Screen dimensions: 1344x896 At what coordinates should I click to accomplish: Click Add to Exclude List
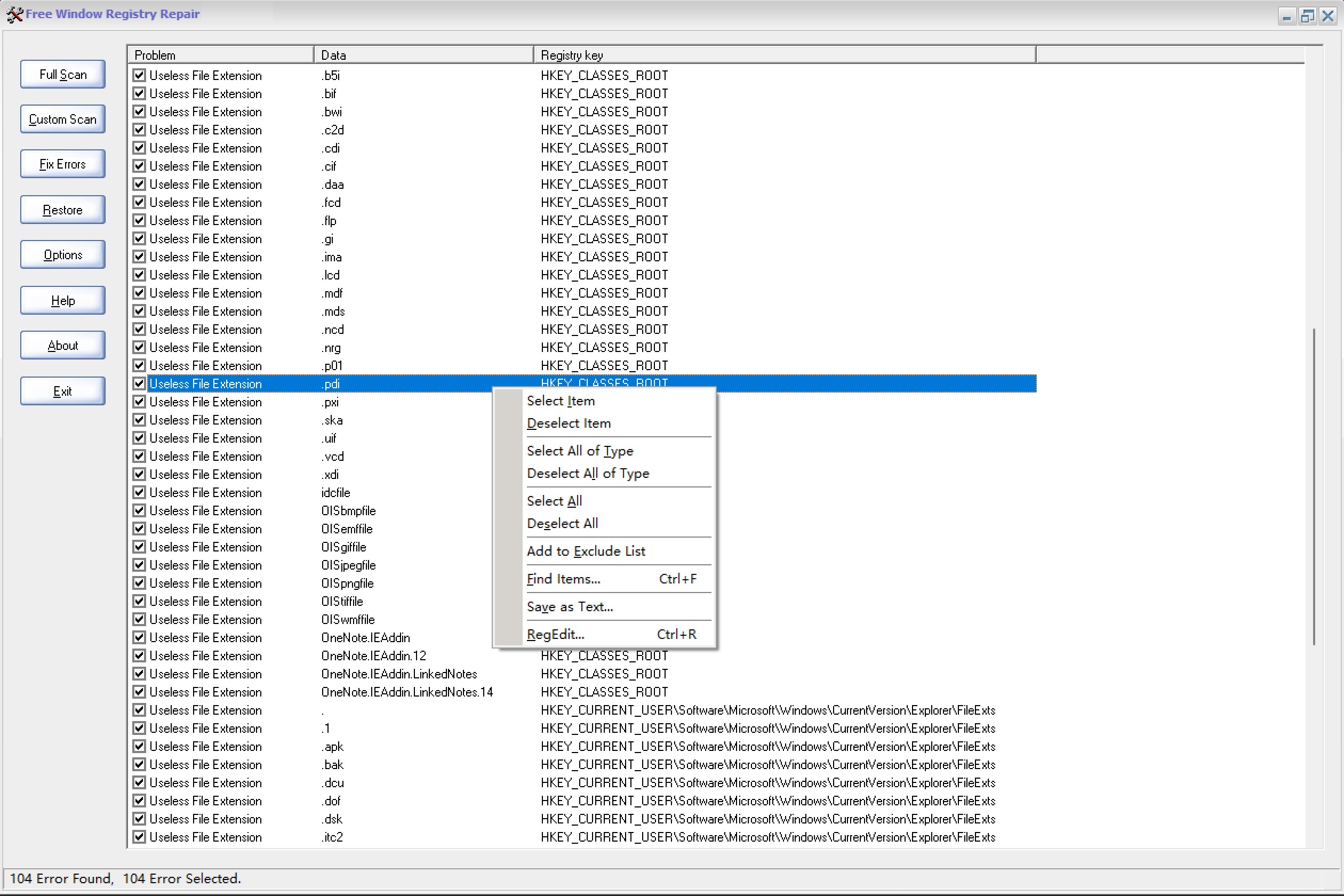coord(586,551)
